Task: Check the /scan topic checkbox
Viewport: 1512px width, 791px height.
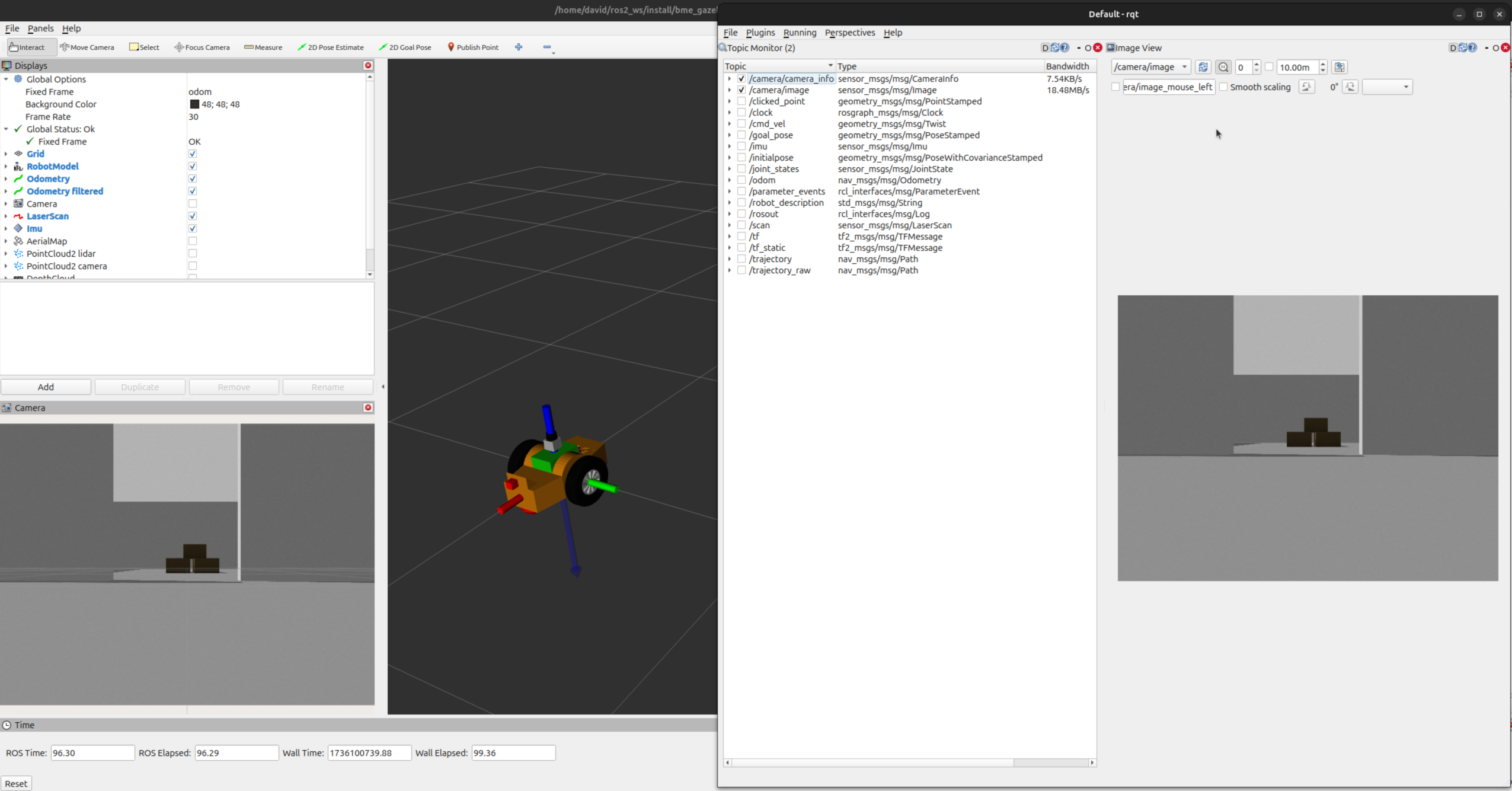Action: [x=741, y=225]
